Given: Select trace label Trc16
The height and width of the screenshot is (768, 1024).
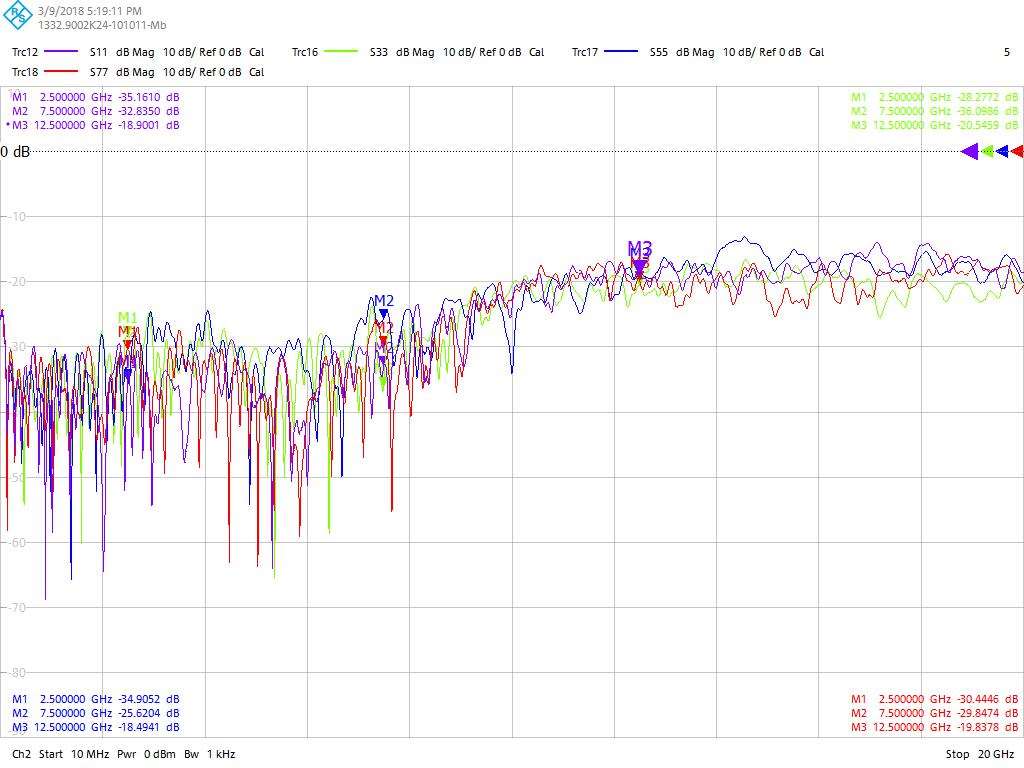Looking at the screenshot, I should tap(305, 52).
